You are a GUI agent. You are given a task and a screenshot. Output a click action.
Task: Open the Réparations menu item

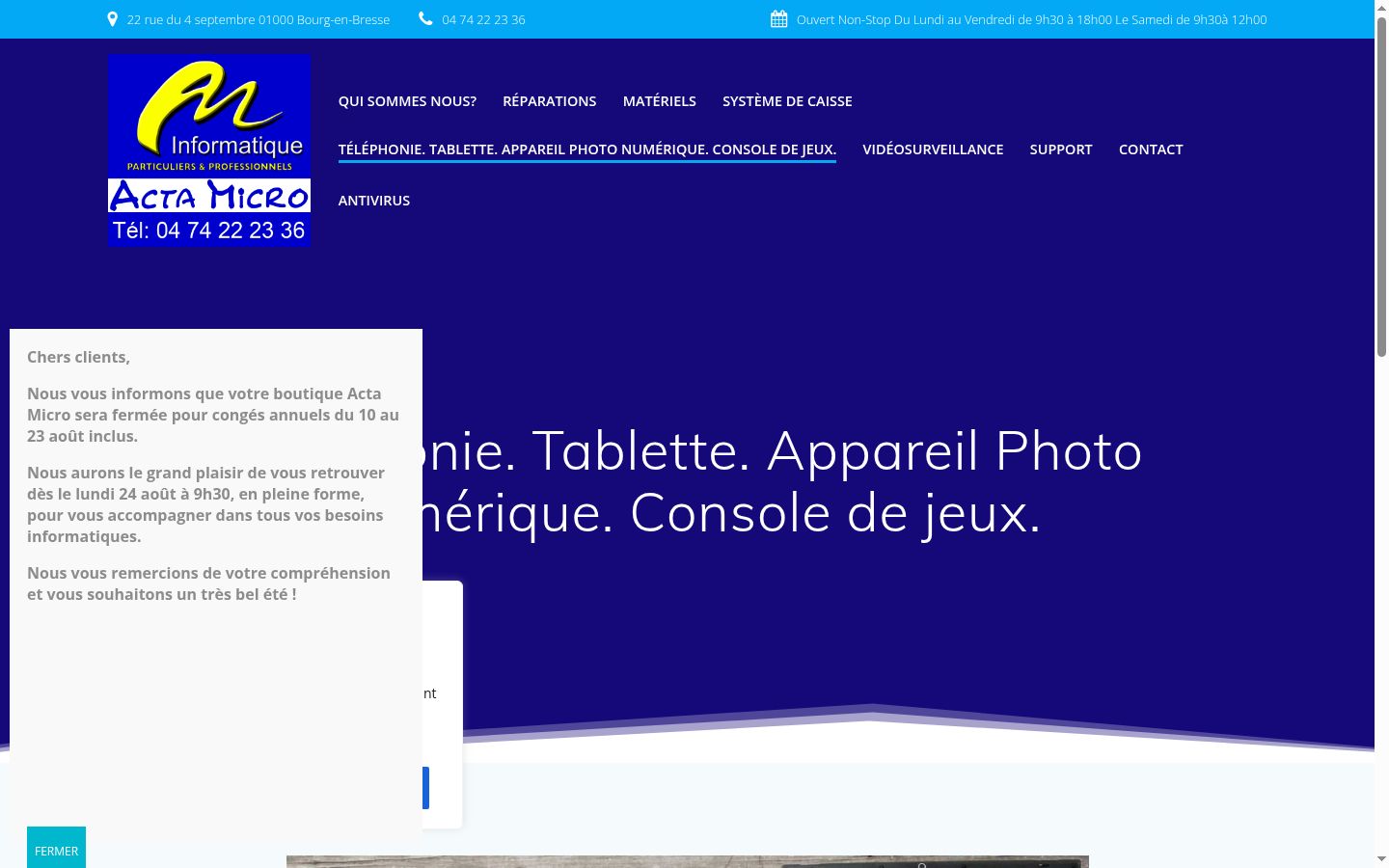click(550, 101)
